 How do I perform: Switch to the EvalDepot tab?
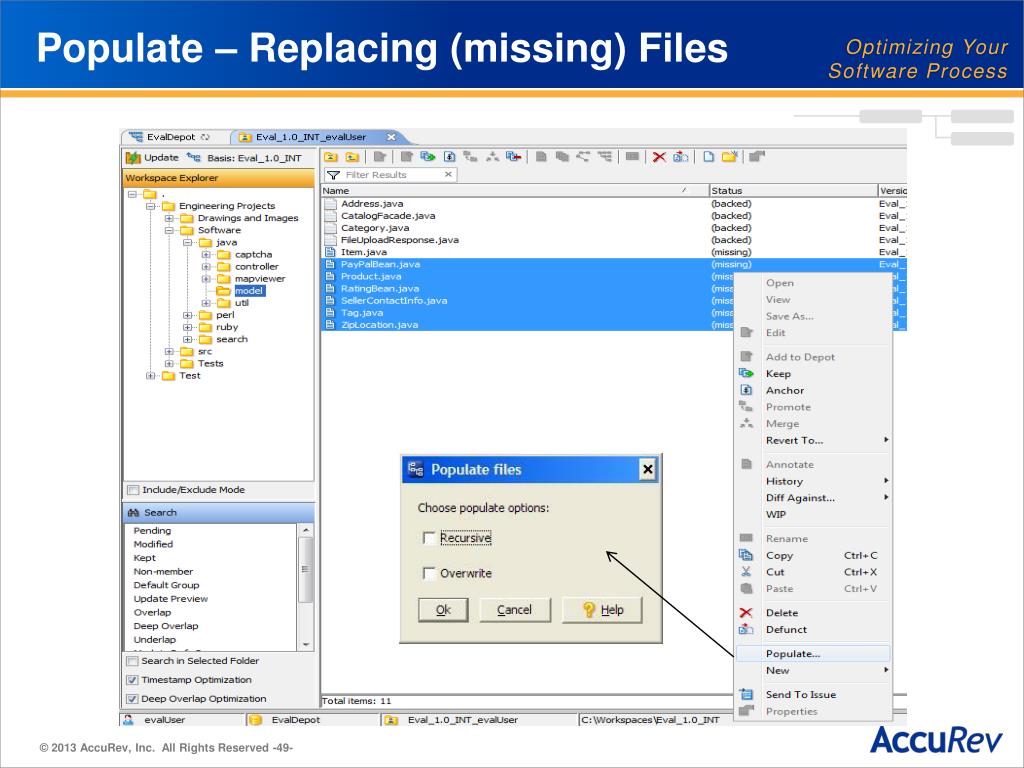(170, 137)
